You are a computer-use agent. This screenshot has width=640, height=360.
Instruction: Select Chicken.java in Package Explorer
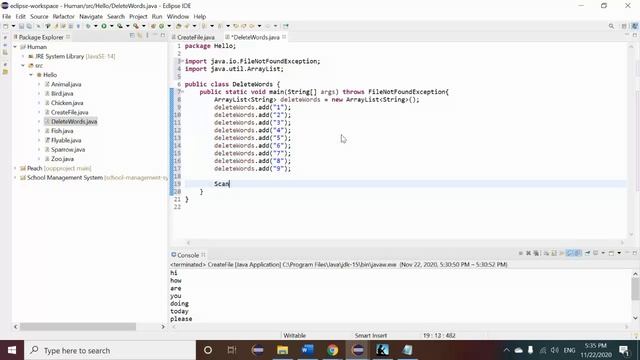(67, 103)
